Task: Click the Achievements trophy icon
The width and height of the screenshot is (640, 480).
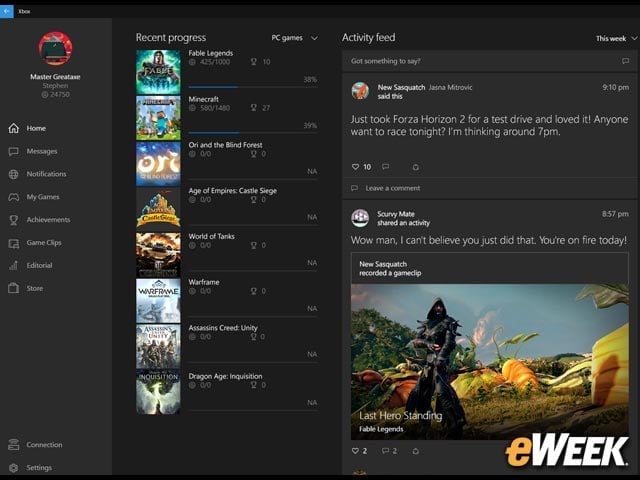Action: pos(13,220)
